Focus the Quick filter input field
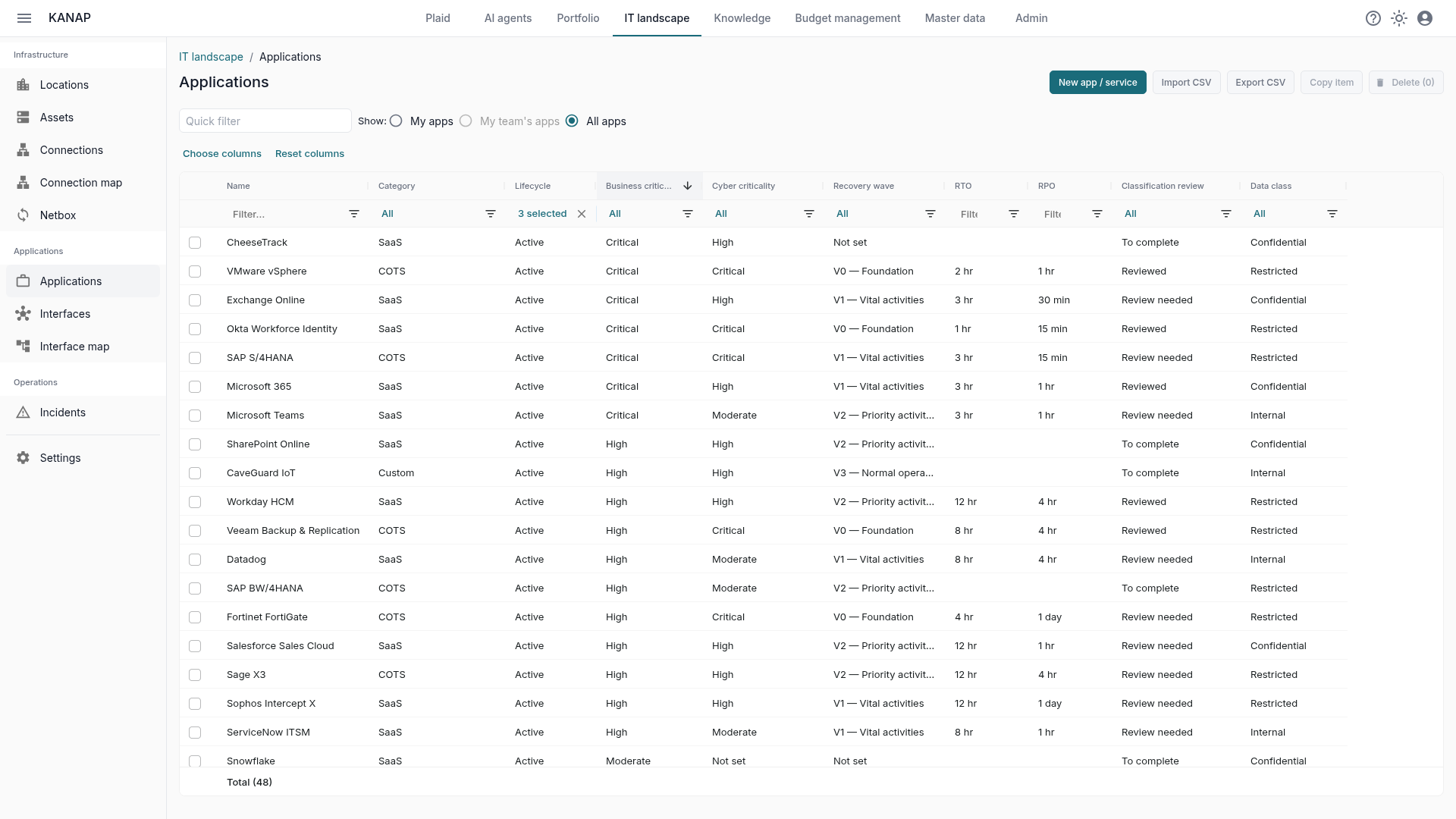Image resolution: width=1456 pixels, height=819 pixels. 265,121
